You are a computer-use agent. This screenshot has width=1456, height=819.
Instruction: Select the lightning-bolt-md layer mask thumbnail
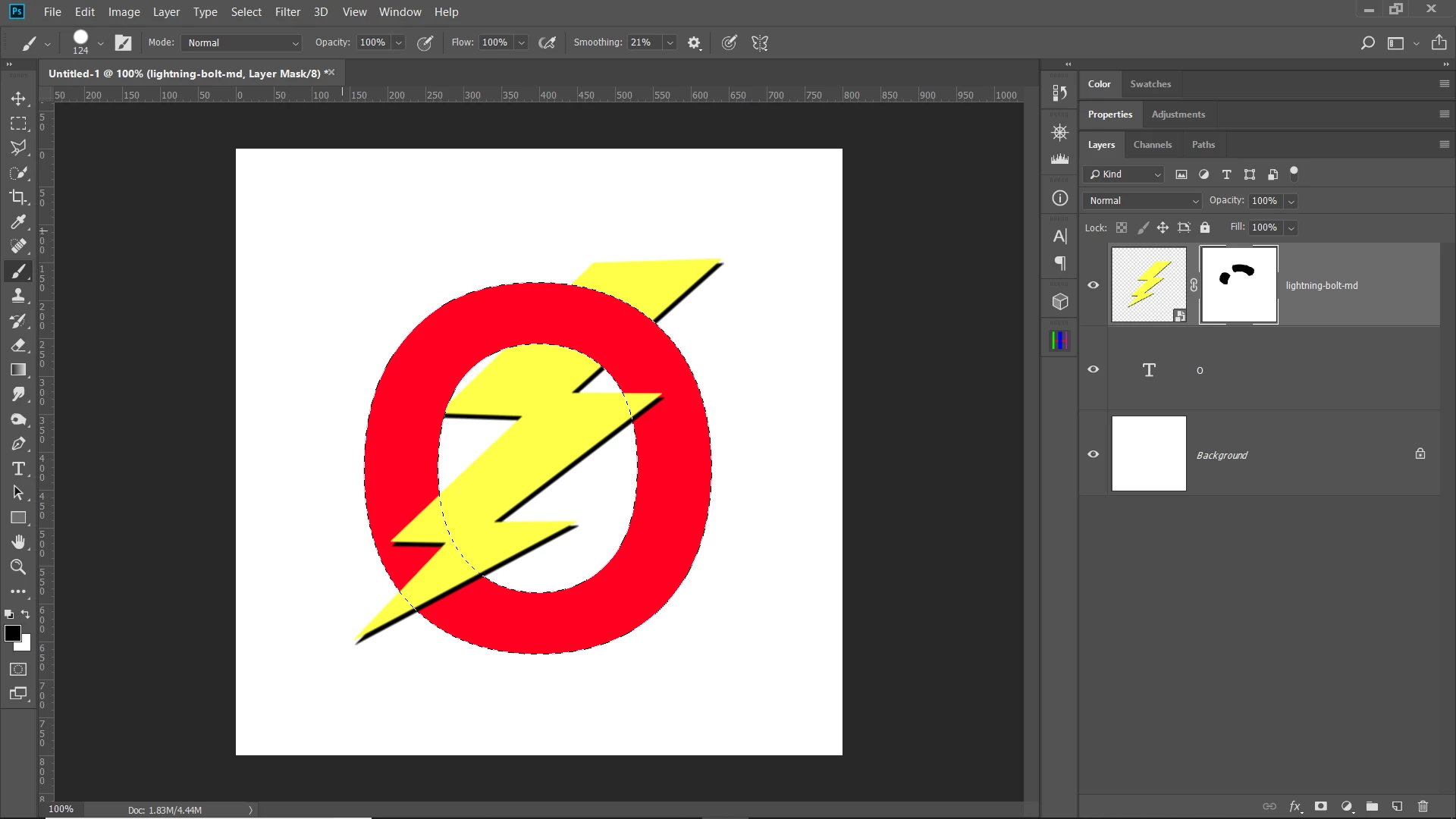coord(1238,285)
